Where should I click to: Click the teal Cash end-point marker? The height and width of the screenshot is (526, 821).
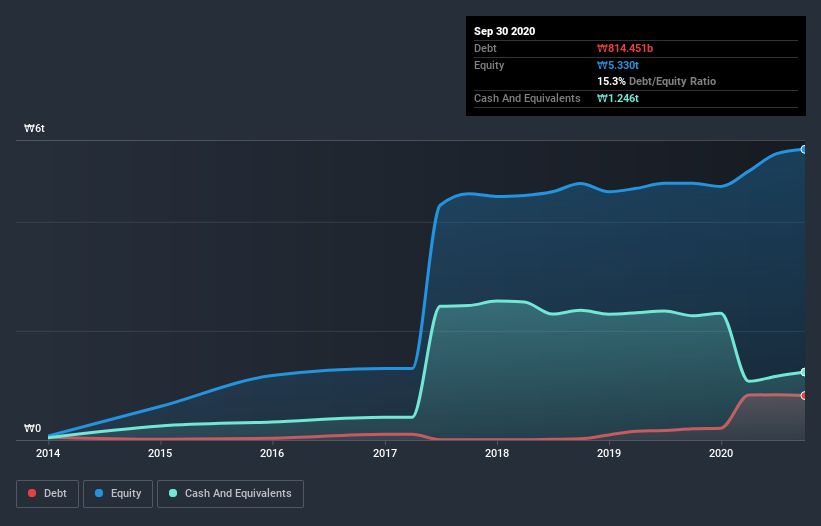[x=804, y=372]
